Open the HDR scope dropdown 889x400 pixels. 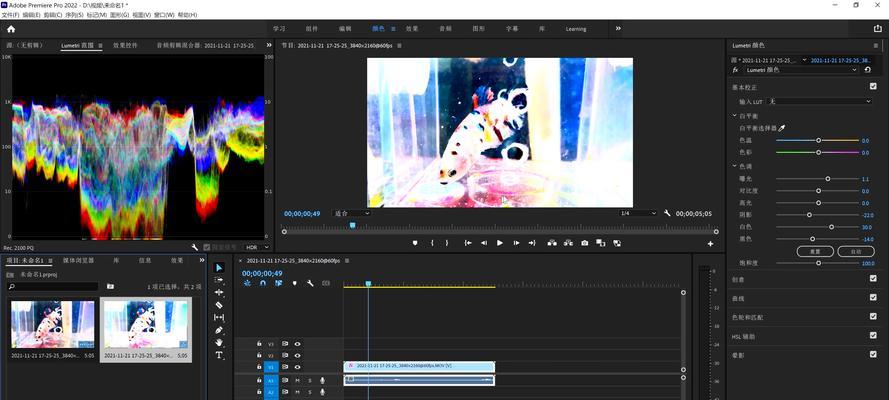click(x=257, y=247)
